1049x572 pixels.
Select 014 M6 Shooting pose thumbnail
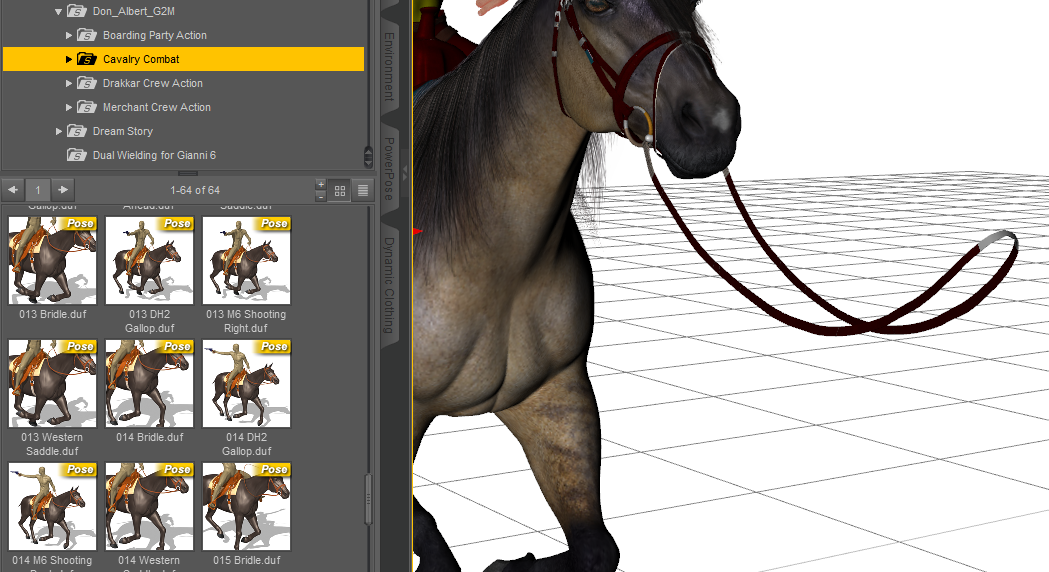point(52,507)
